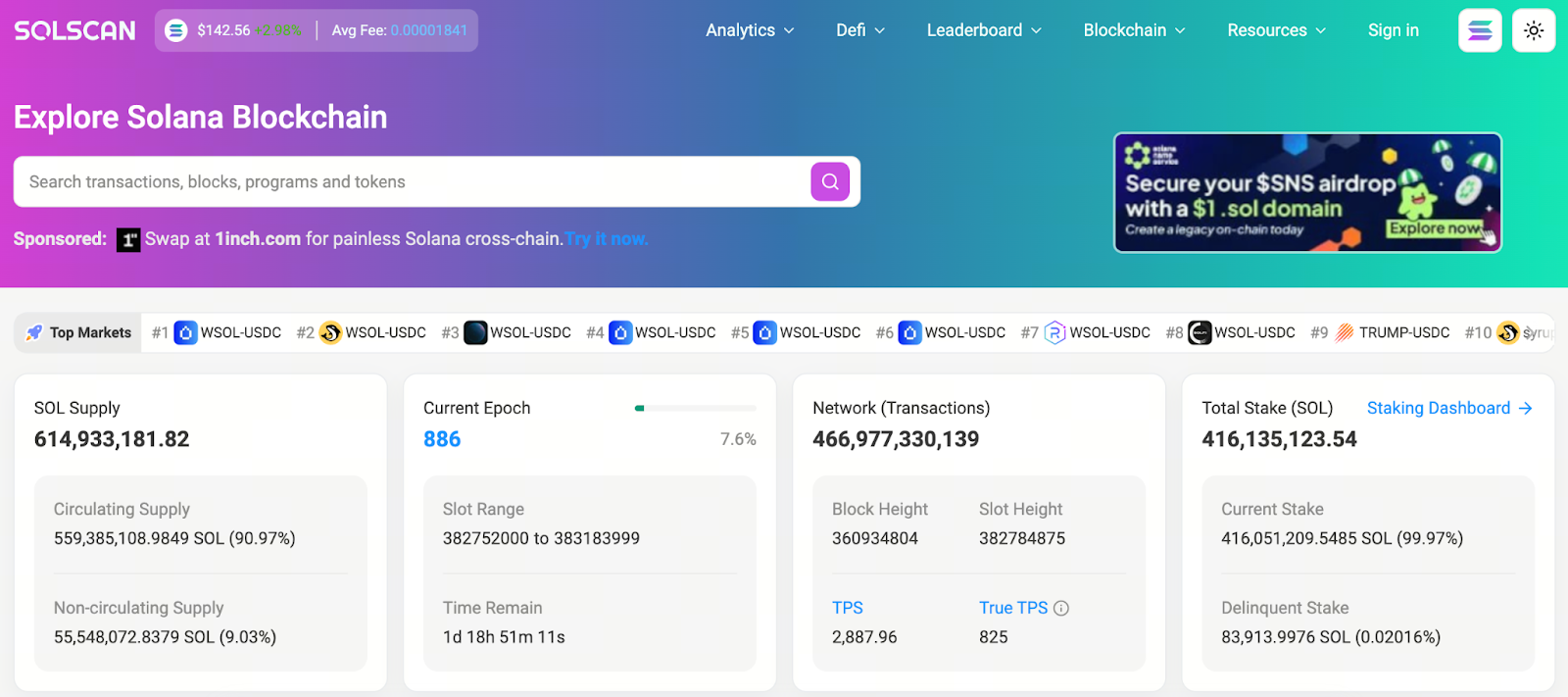Click Circulating Supply 559,385,108.9849 SOL value
The image size is (1568, 697).
(174, 538)
